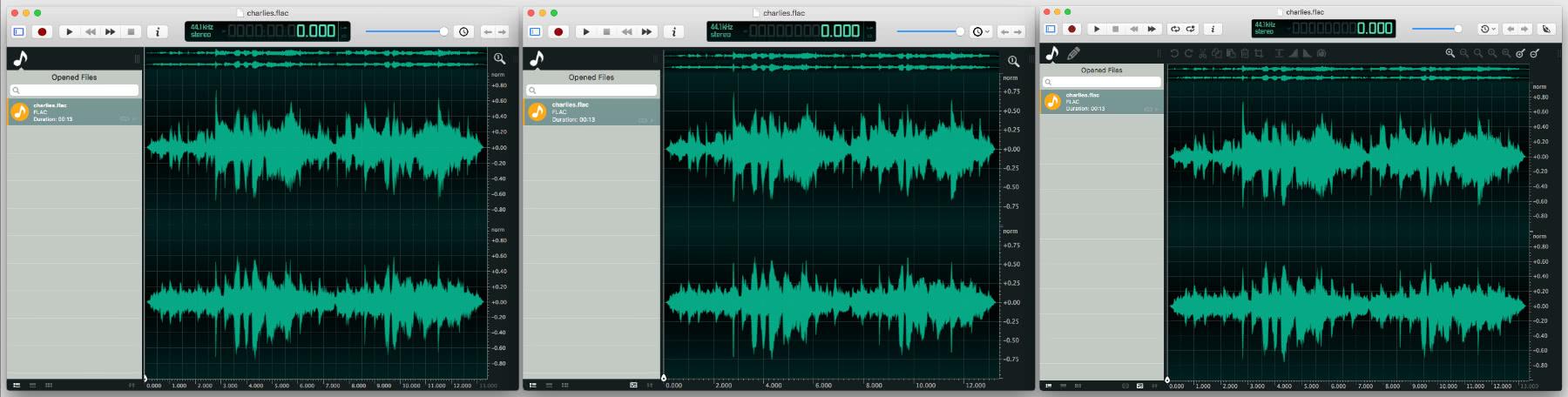Select charlies.flac file in middle window
1568x397 pixels.
tap(591, 111)
